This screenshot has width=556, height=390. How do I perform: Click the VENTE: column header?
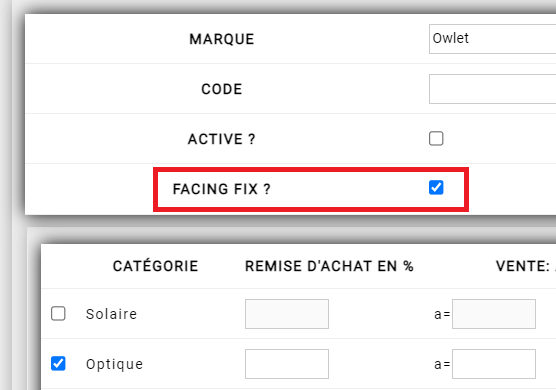525,266
